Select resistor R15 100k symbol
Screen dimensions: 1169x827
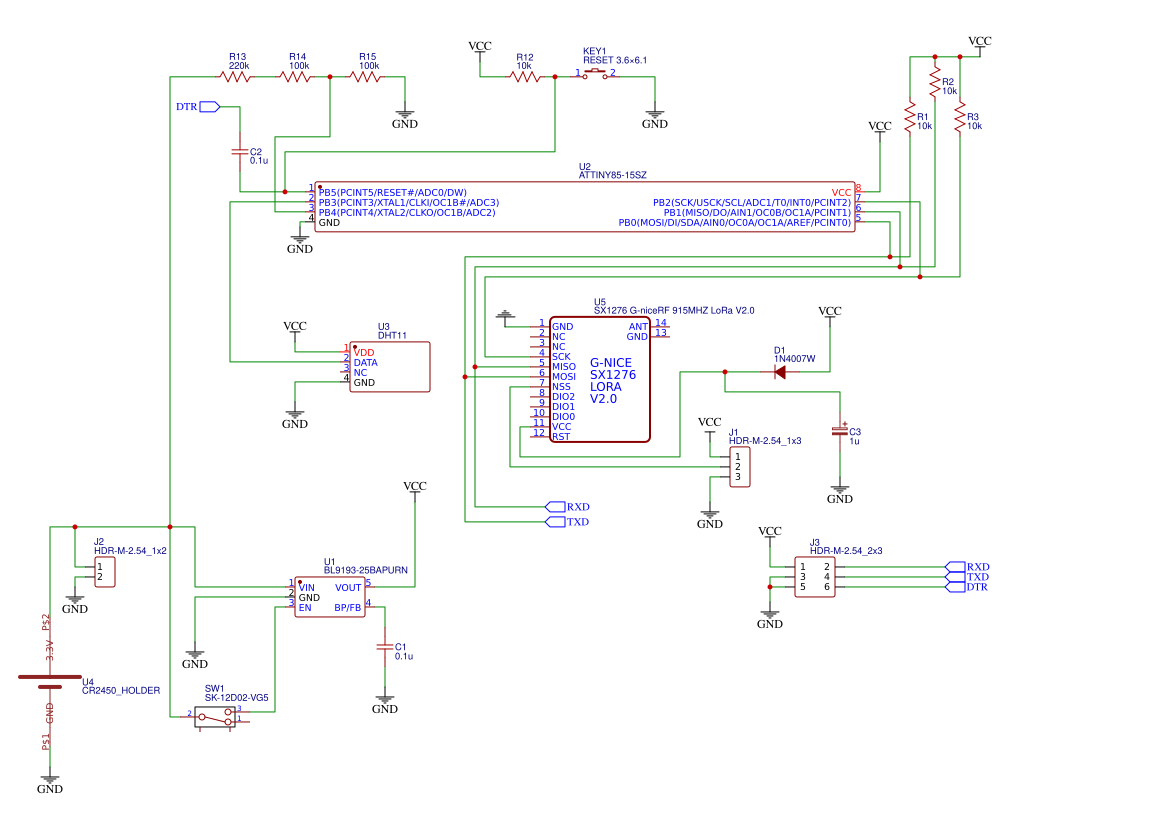365,77
